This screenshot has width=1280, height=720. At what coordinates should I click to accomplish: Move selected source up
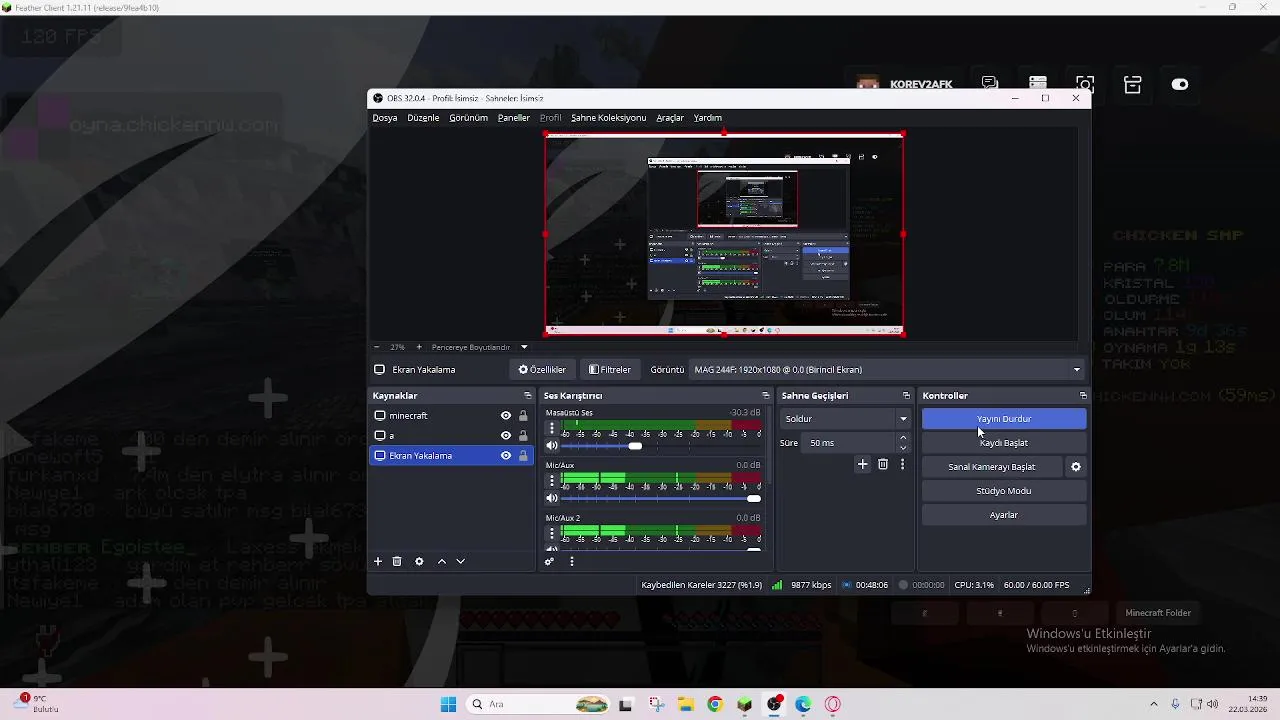(x=442, y=562)
